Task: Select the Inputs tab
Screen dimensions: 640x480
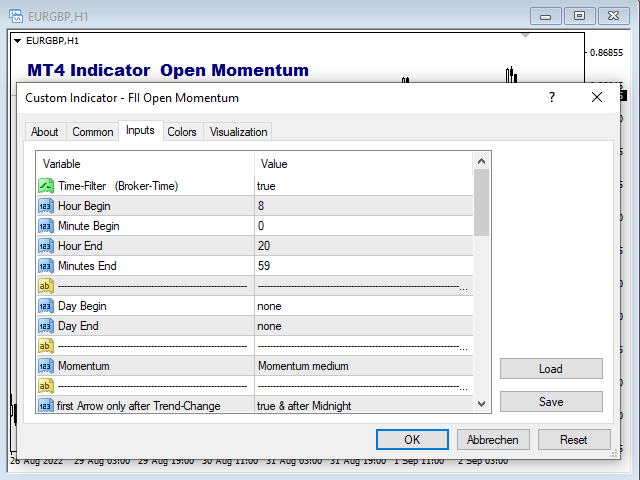Action: coord(140,130)
